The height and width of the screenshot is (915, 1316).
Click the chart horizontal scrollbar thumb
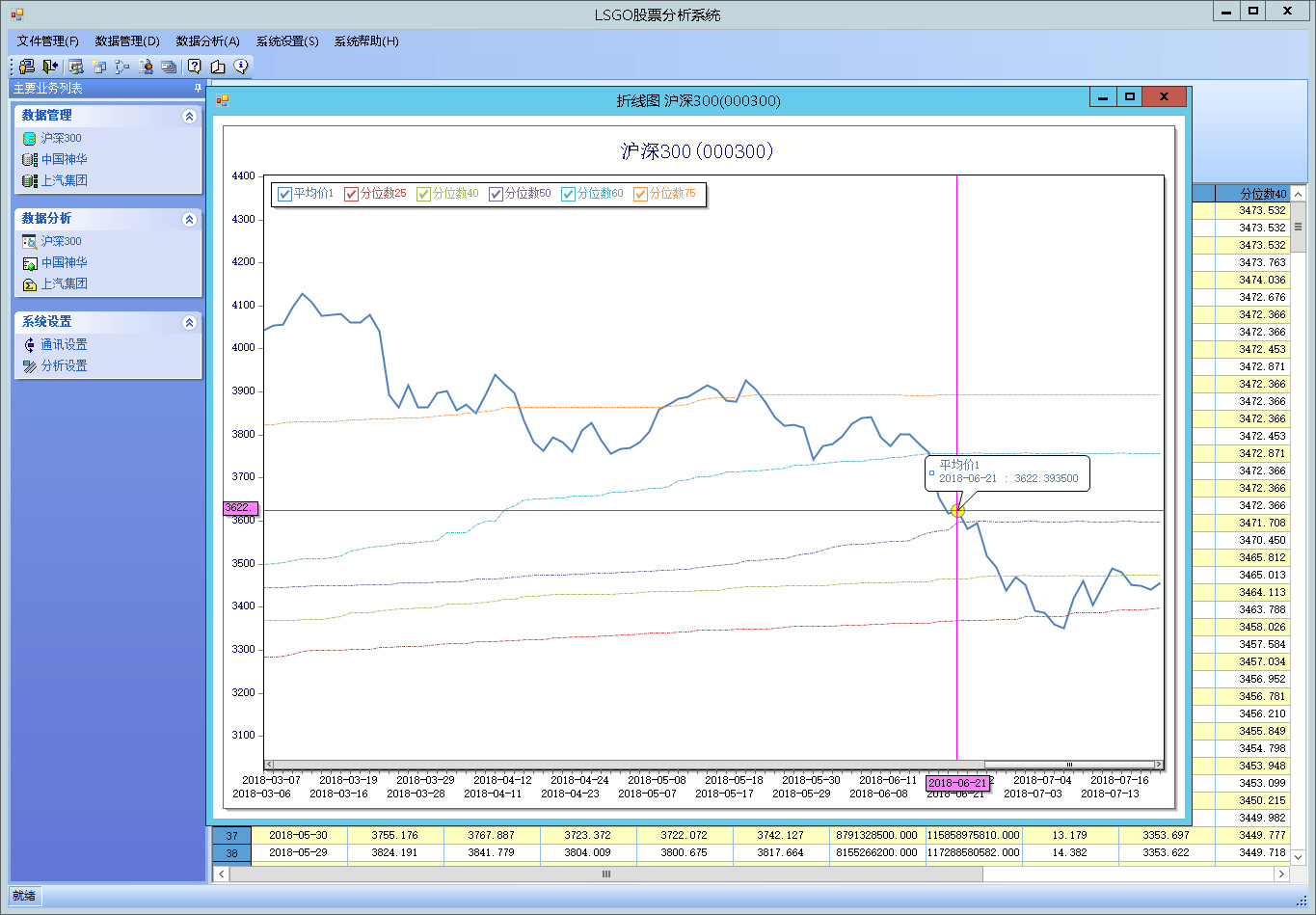tap(1068, 765)
